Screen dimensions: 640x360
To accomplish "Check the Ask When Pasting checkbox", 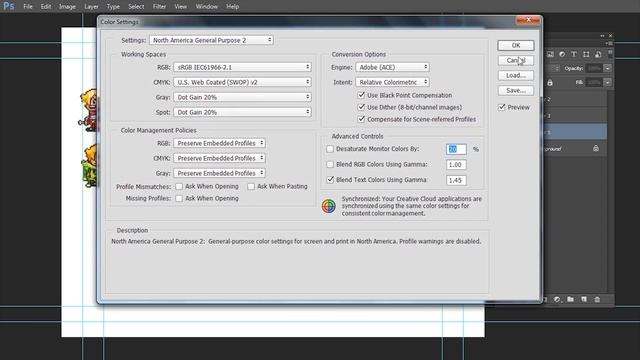I will click(x=251, y=187).
